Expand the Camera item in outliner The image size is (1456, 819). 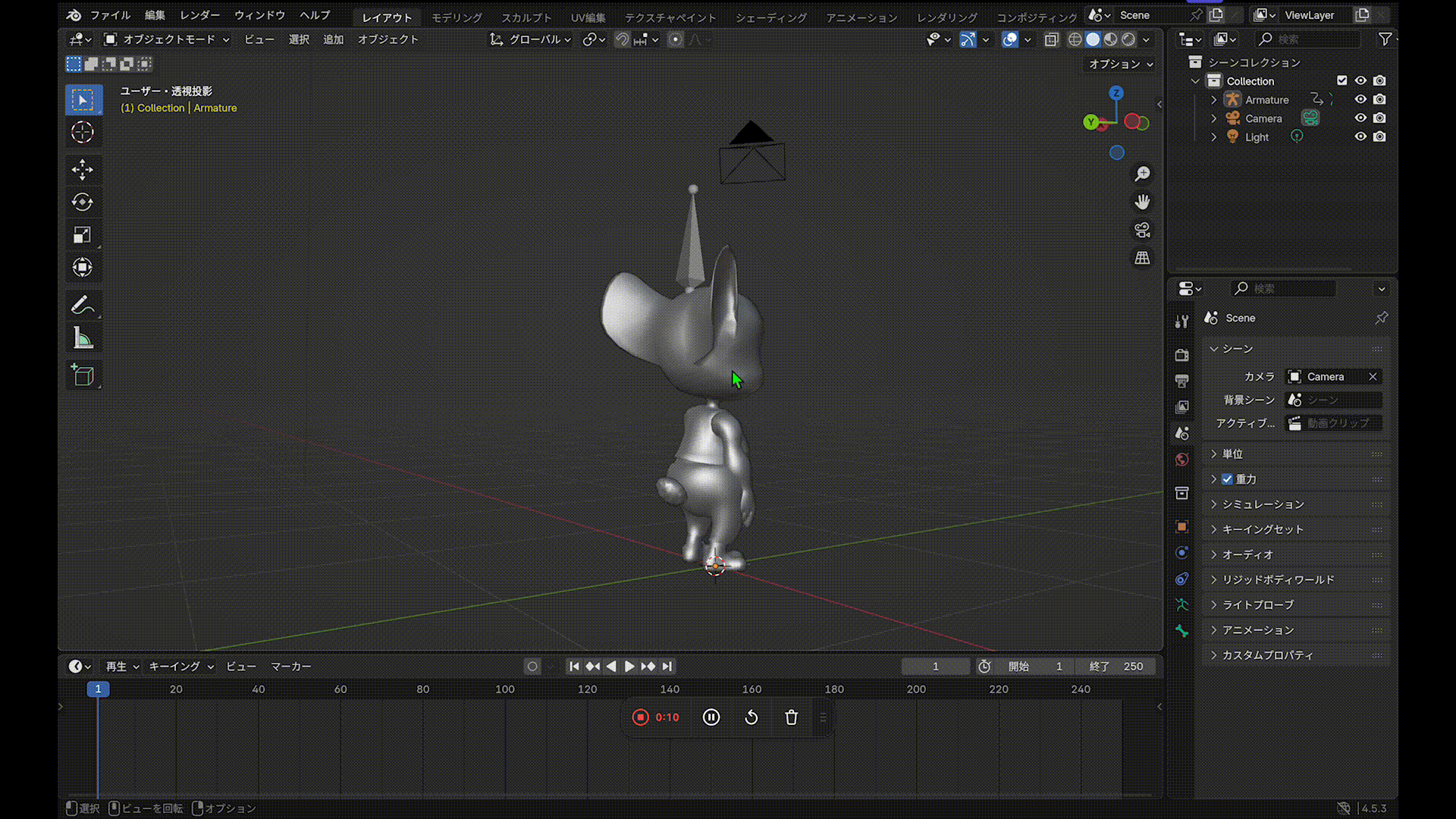(1213, 118)
